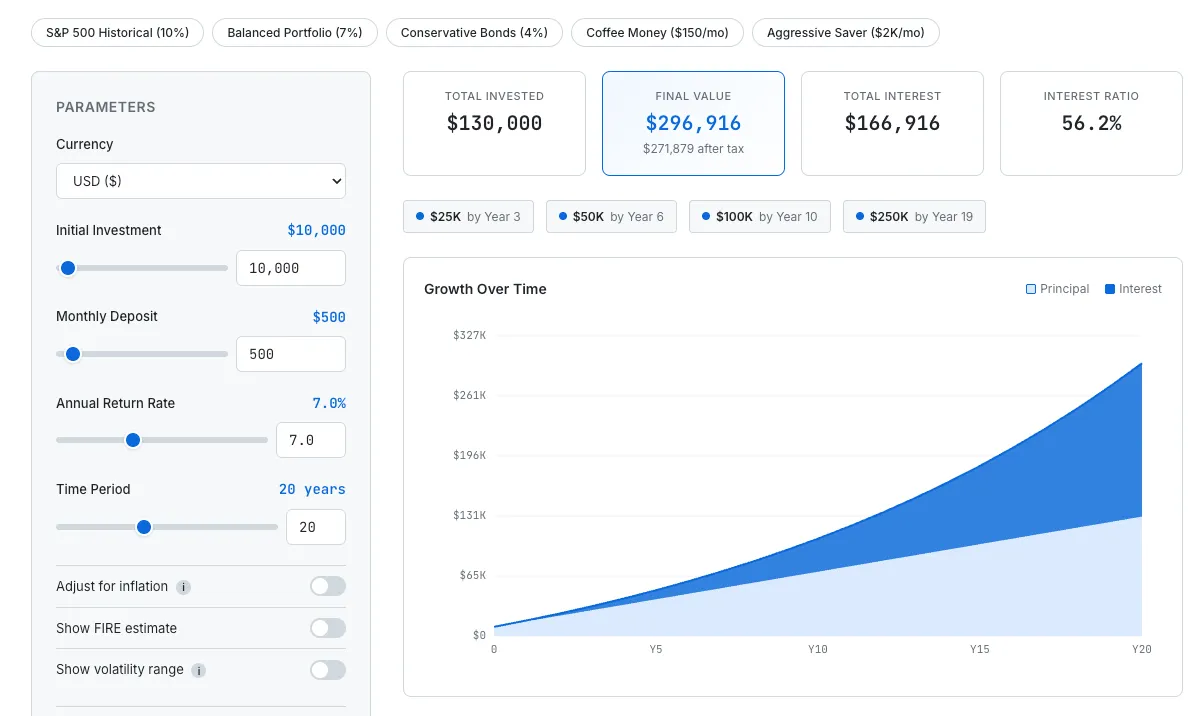Screen dimensions: 1203x716
Task: Click the blue dot on $100K milestone badge
Action: tap(707, 216)
